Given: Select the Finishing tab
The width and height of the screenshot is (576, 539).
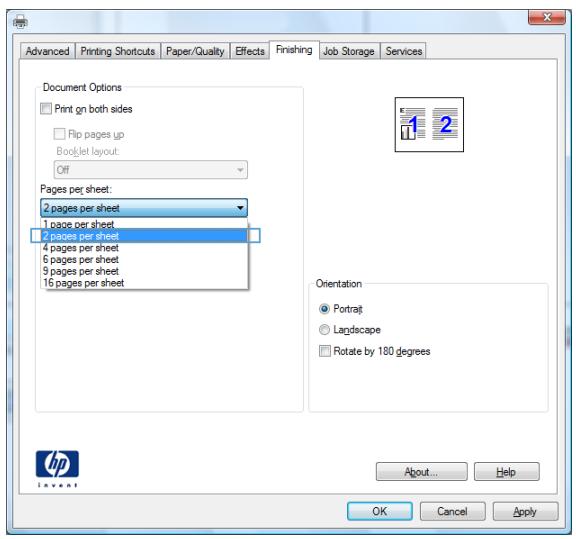Looking at the screenshot, I should [294, 50].
